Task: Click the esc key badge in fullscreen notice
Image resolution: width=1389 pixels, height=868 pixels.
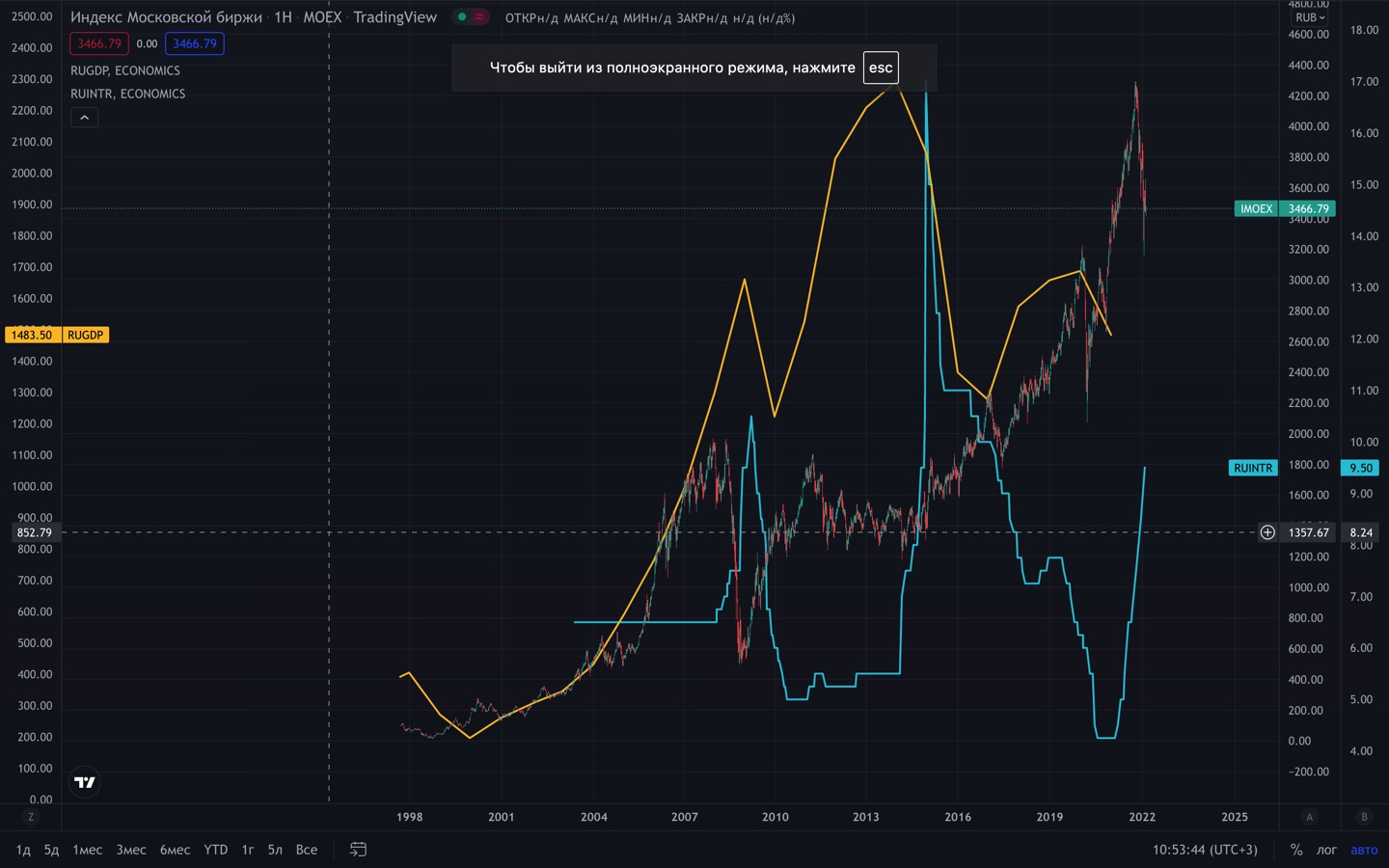Action: (x=881, y=68)
